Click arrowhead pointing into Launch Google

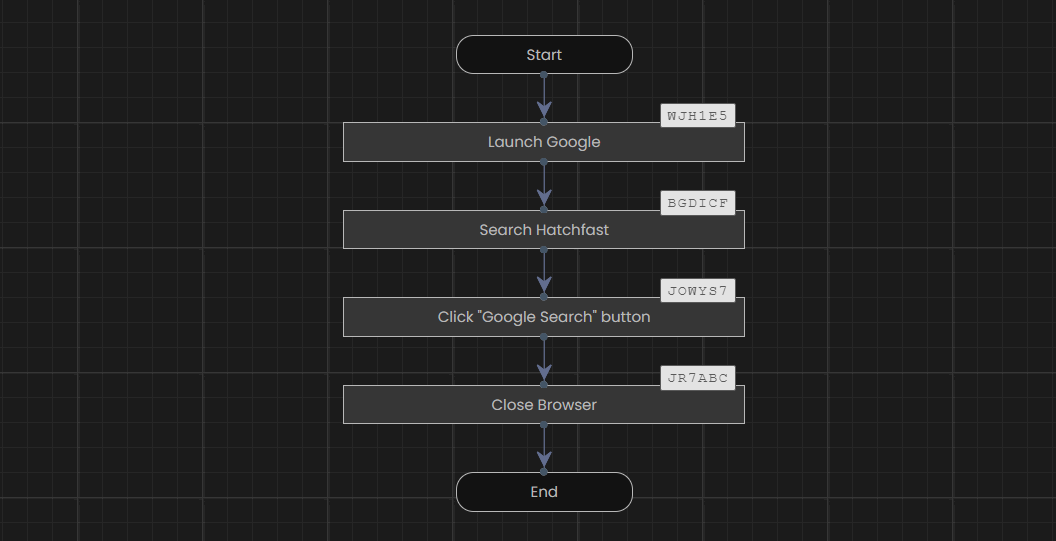pos(544,110)
